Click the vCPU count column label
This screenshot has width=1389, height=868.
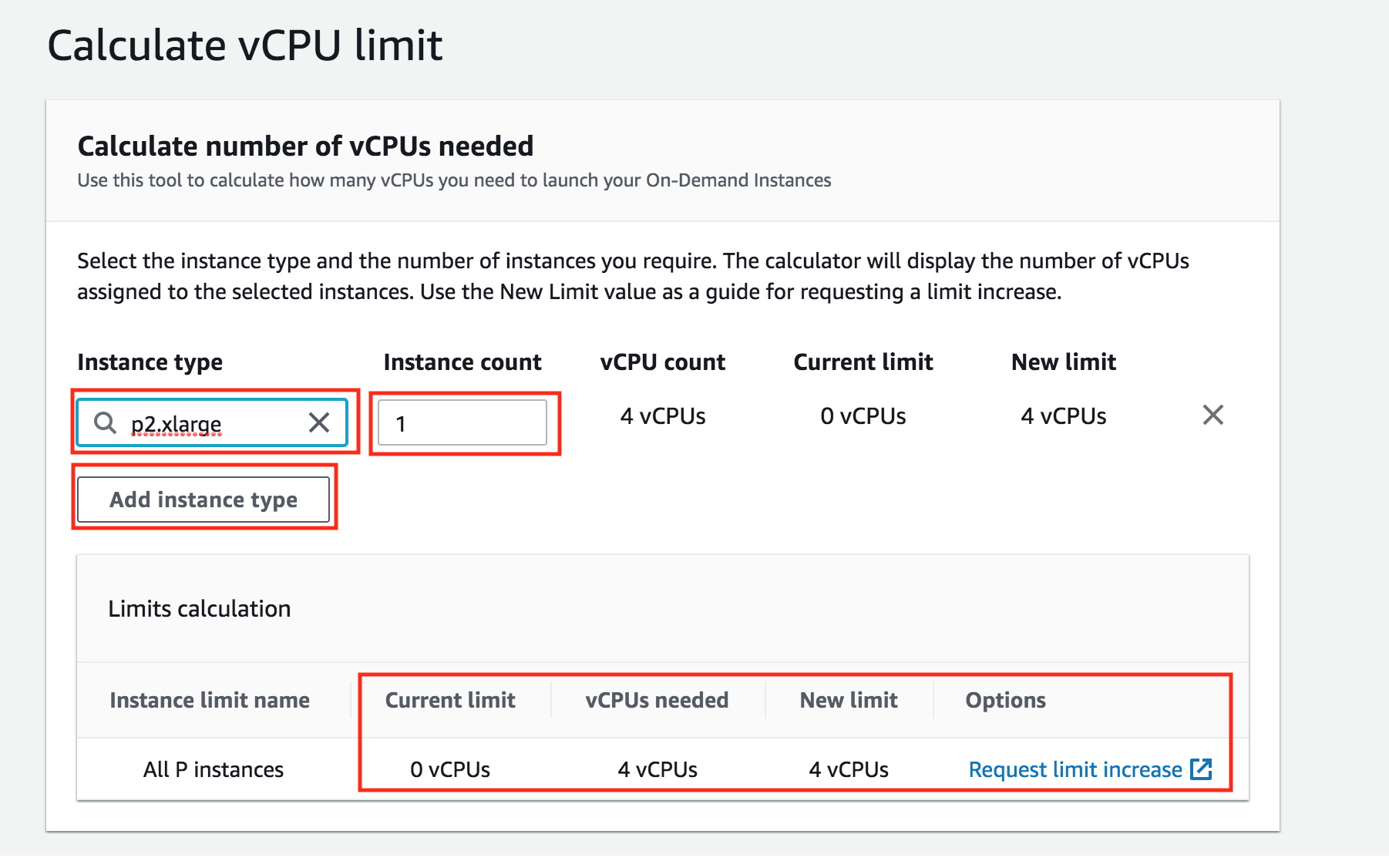pos(662,362)
